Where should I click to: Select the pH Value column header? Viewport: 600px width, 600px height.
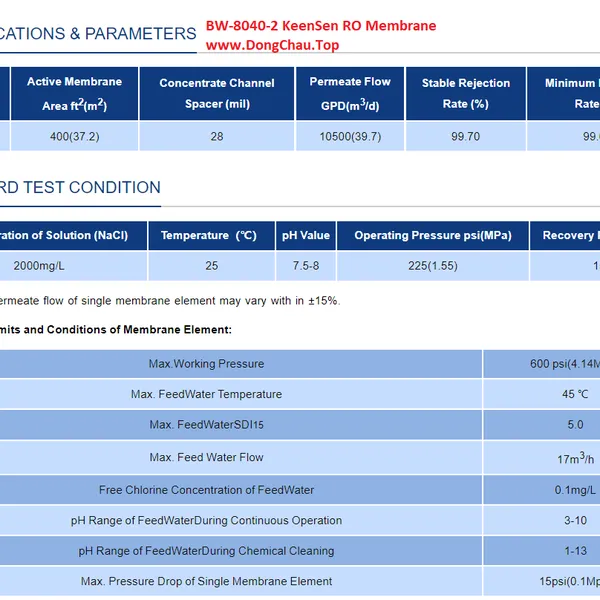click(x=305, y=236)
